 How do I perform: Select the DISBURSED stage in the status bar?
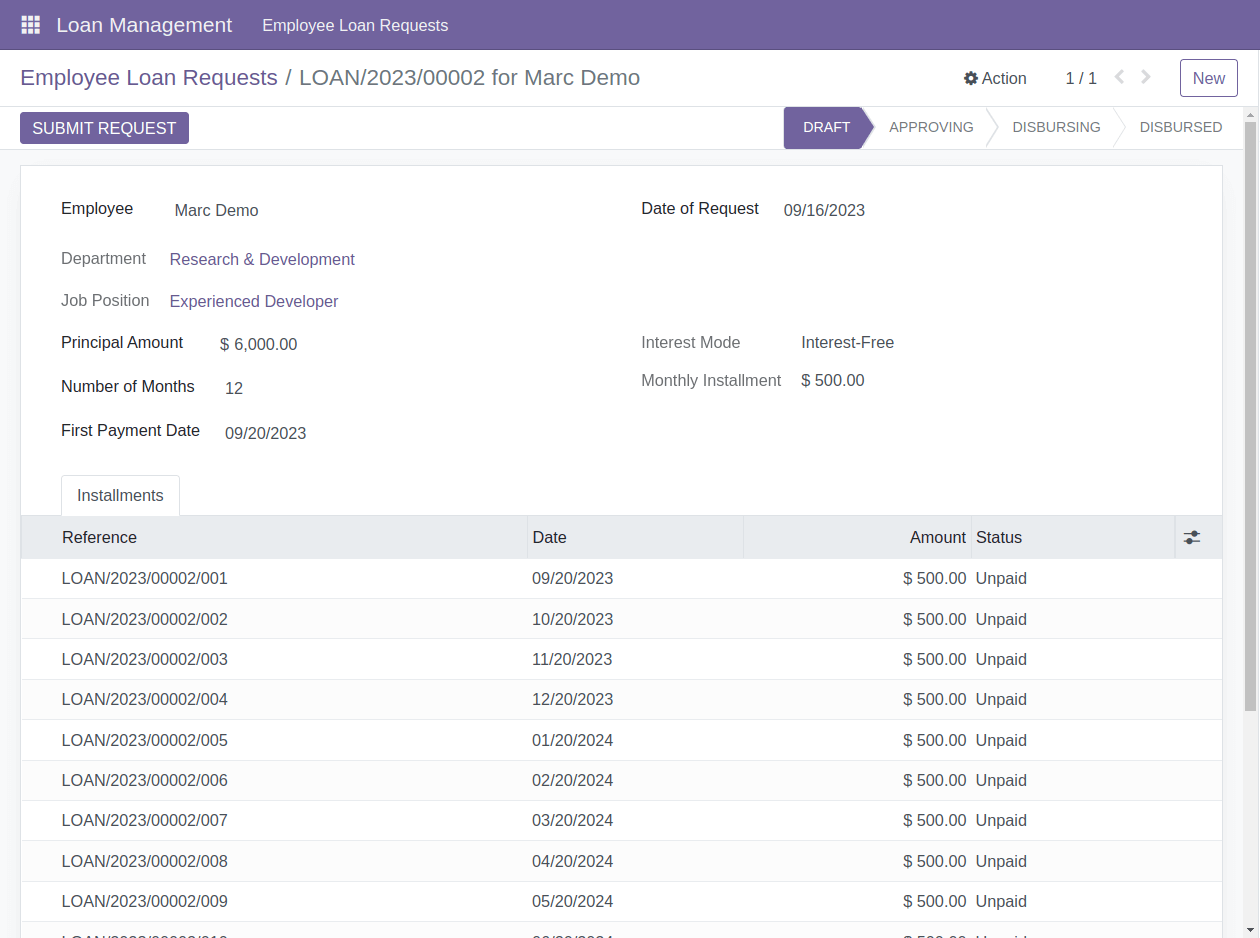point(1181,127)
